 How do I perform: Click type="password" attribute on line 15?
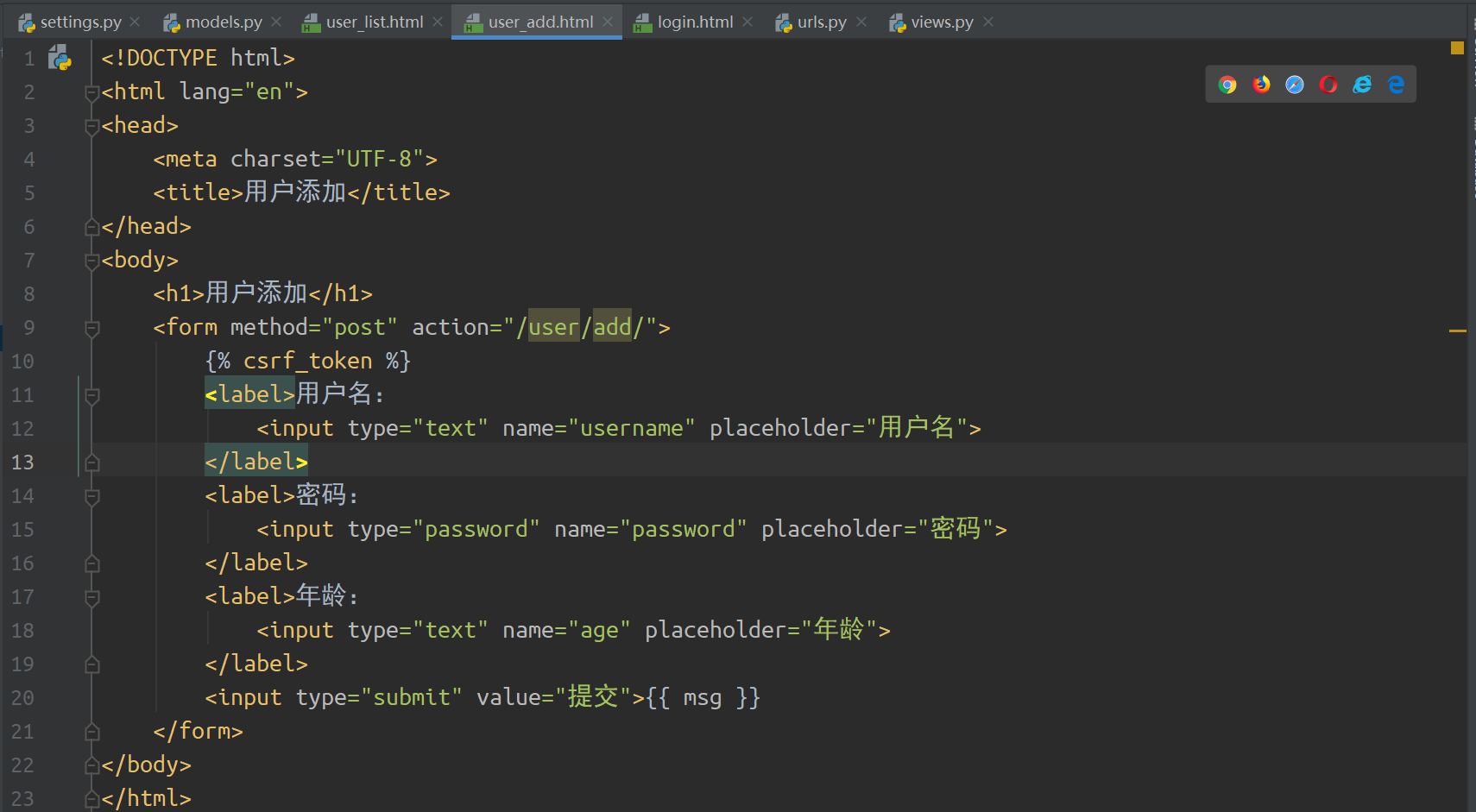point(444,529)
